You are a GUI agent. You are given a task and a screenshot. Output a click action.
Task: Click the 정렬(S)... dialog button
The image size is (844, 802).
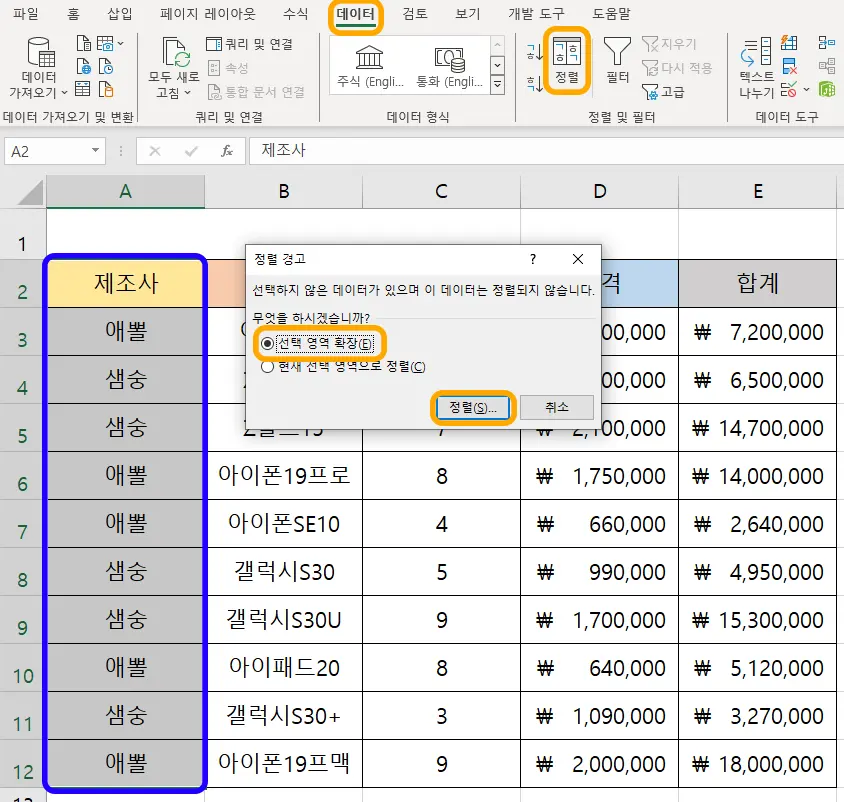[x=473, y=407]
